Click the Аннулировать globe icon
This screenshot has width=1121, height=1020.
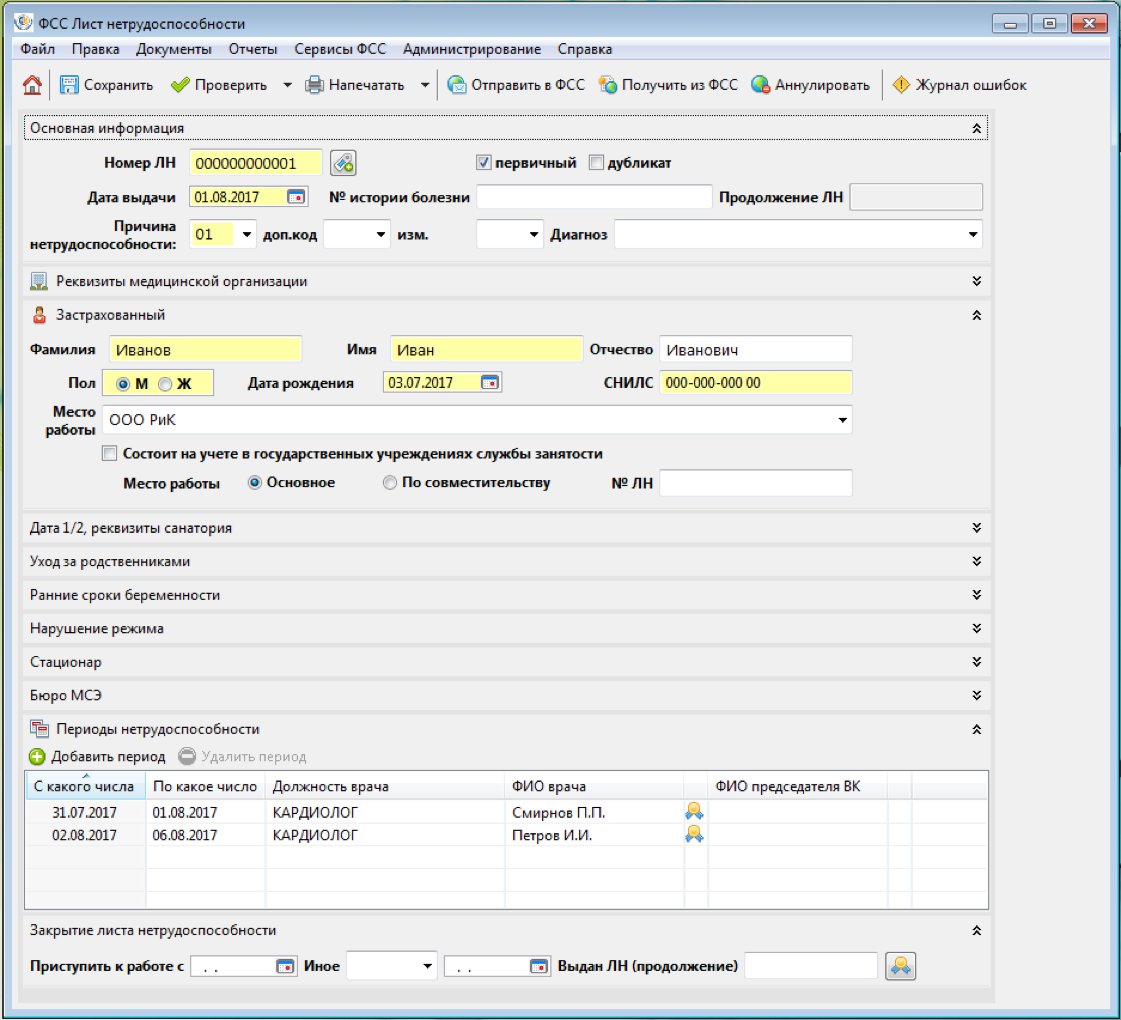(x=760, y=85)
